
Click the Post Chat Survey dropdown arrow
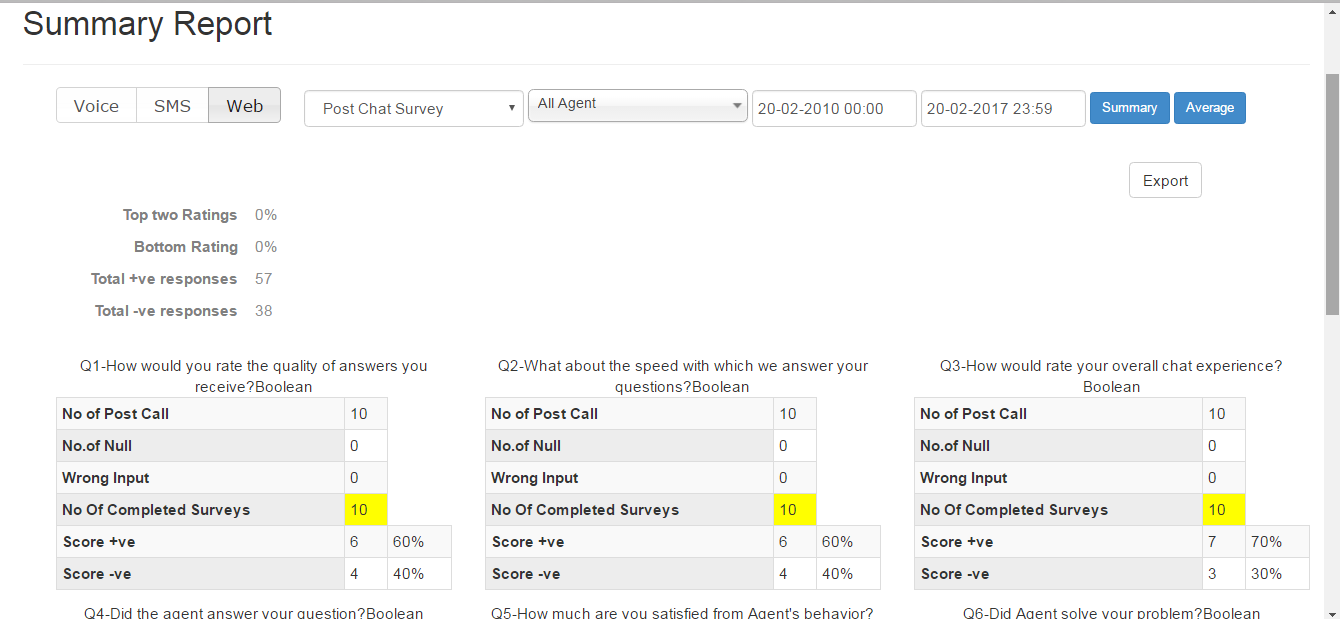[511, 108]
